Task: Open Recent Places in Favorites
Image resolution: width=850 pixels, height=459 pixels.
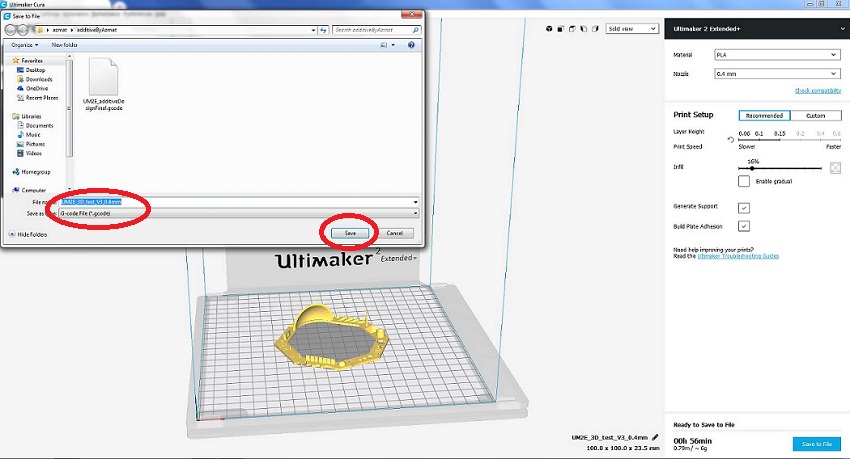Action: click(37, 98)
